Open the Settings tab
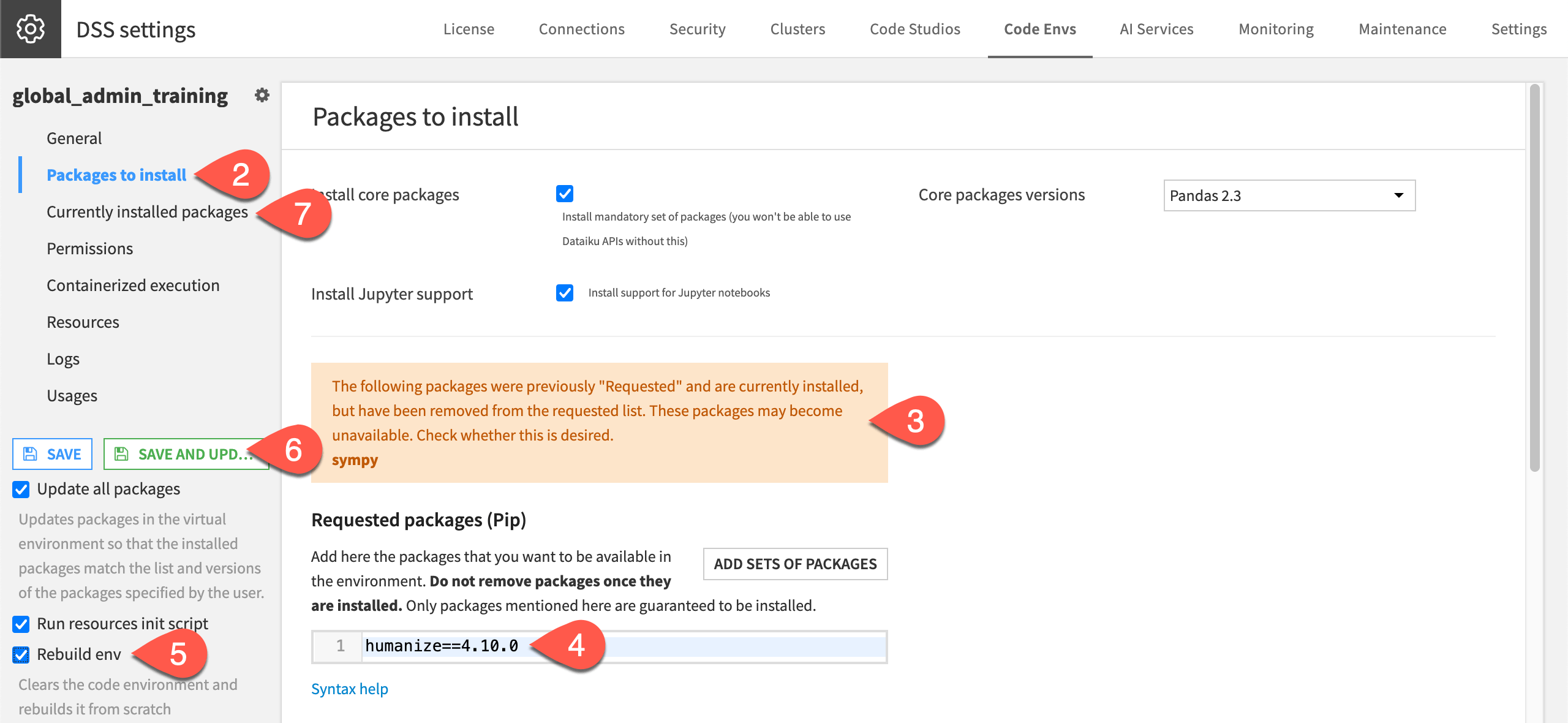Viewport: 1568px width, 723px height. [1518, 29]
